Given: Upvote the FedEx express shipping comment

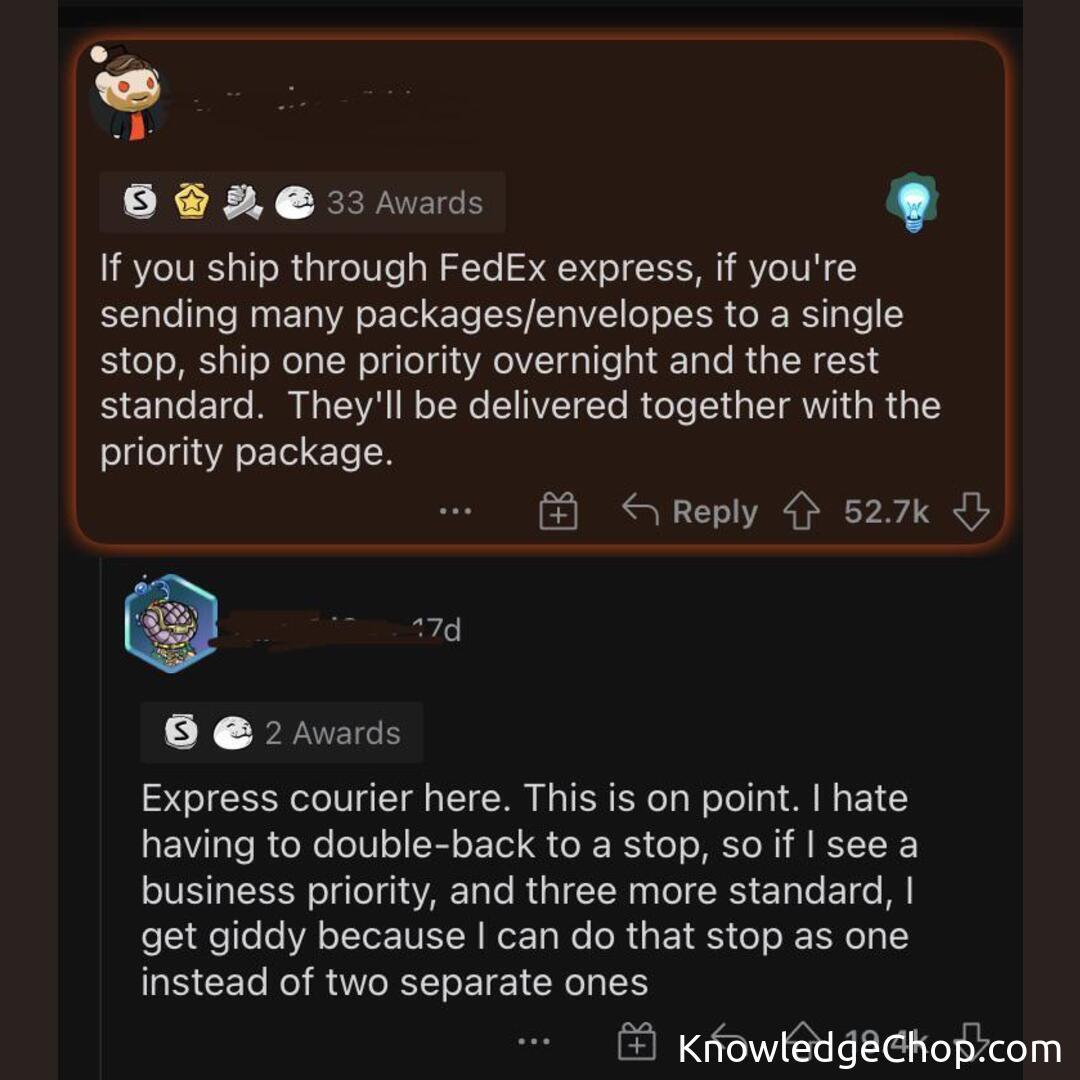Looking at the screenshot, I should [x=801, y=513].
